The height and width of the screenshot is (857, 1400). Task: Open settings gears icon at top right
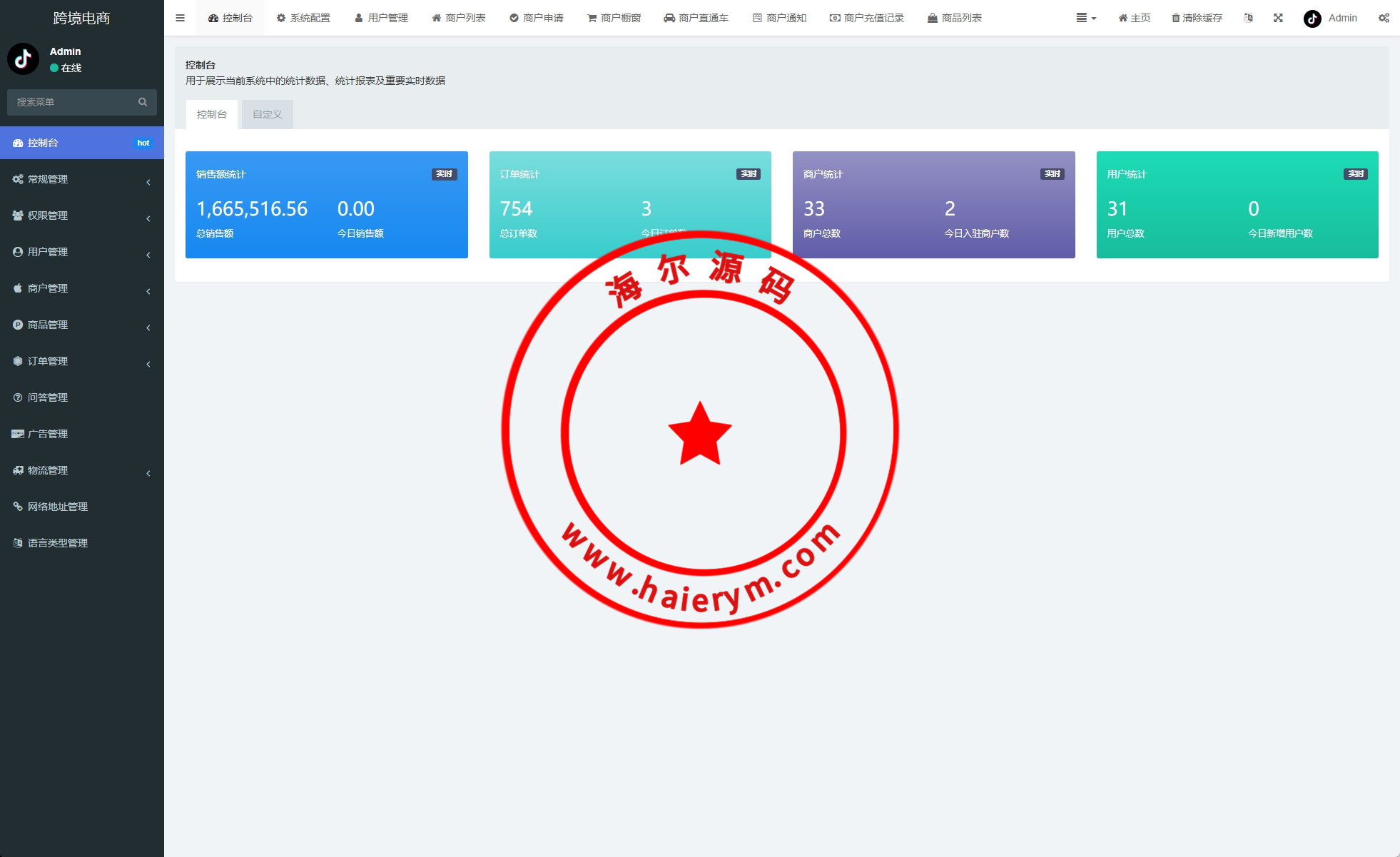1384,18
